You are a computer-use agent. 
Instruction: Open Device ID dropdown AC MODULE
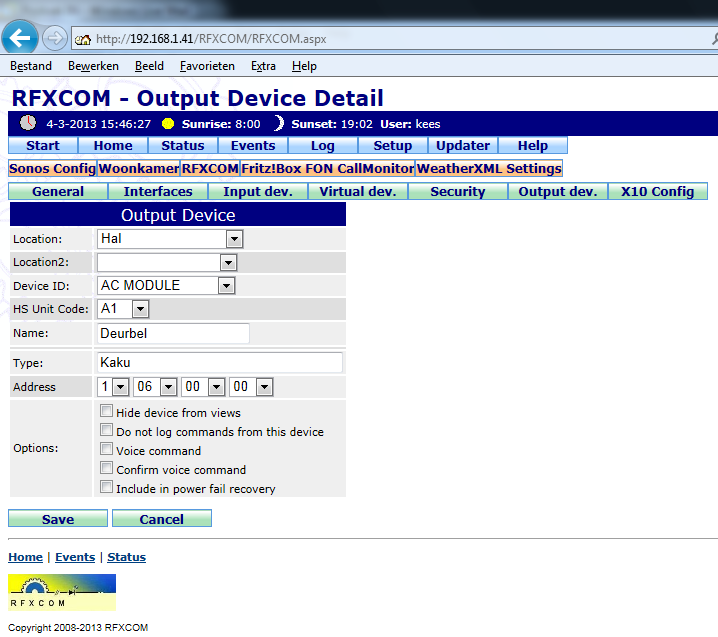[166, 285]
